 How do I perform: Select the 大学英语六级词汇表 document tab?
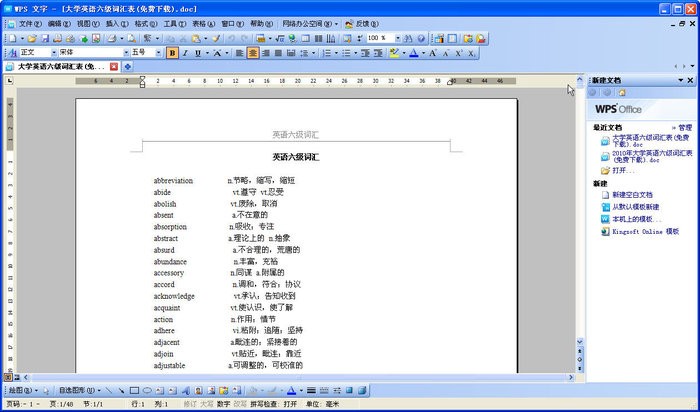pyautogui.click(x=61, y=67)
